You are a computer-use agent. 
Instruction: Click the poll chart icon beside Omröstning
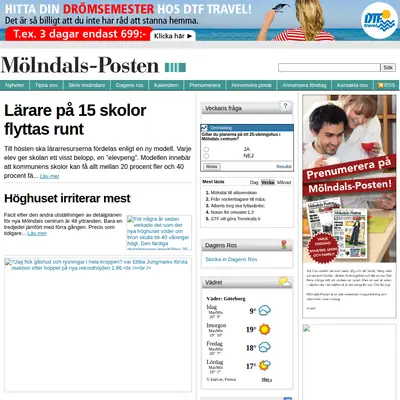(204, 128)
